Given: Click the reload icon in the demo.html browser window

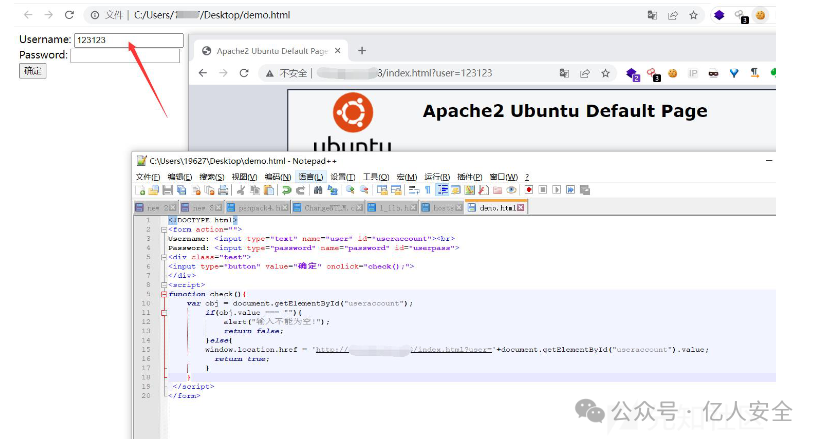Looking at the screenshot, I should 69,15.
